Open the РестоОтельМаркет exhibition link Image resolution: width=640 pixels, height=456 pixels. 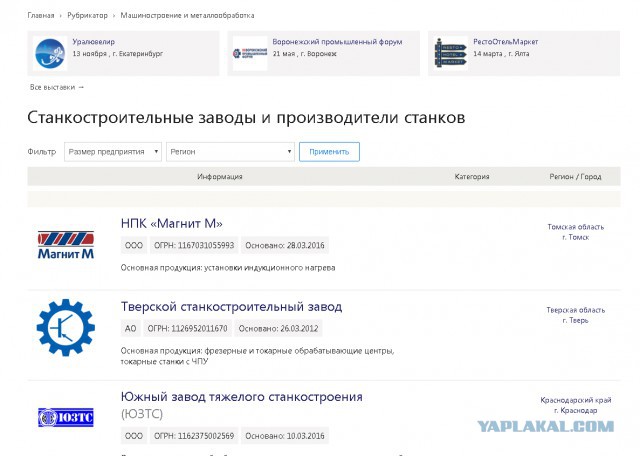click(505, 42)
